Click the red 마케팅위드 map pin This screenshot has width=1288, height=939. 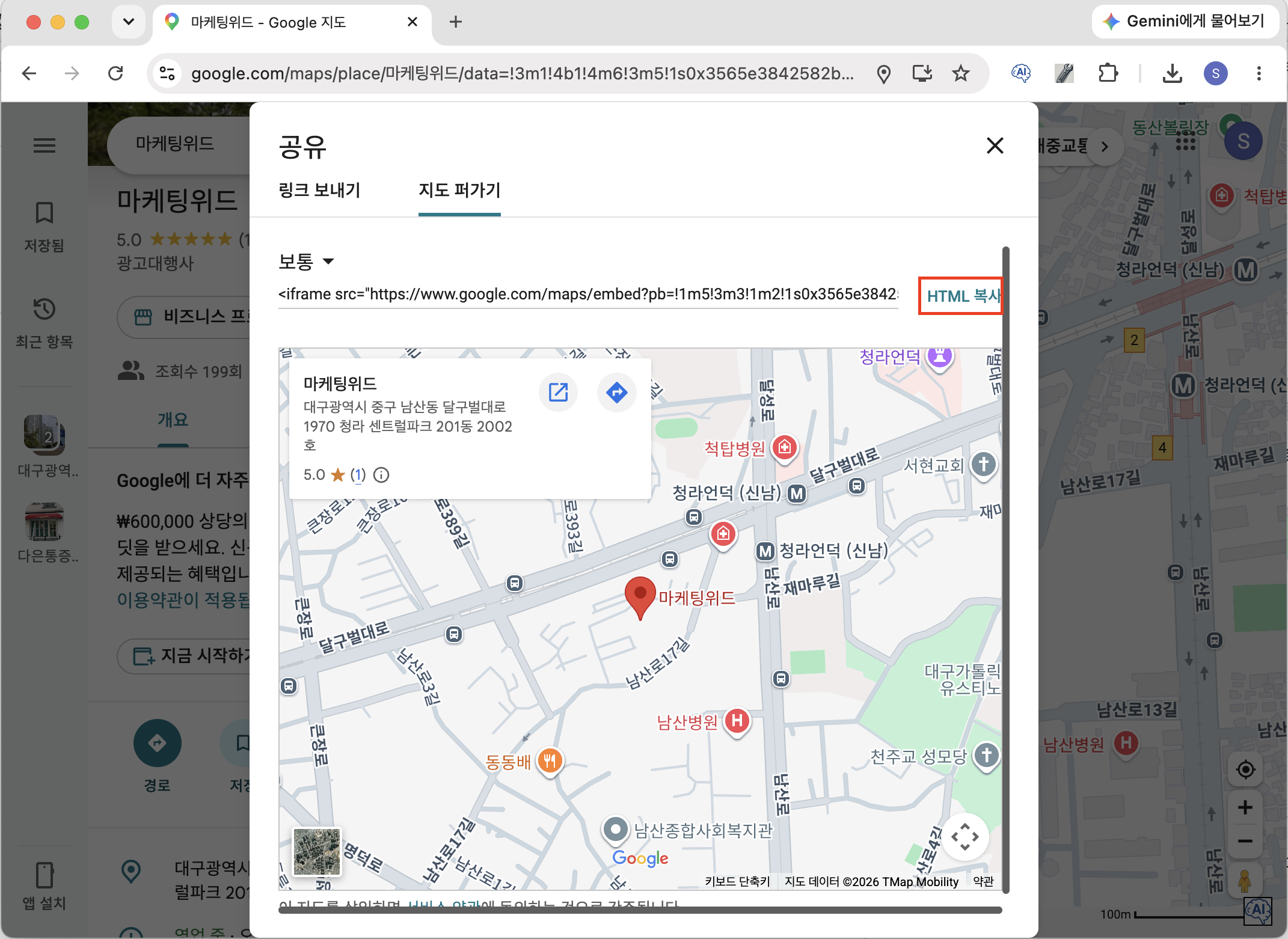(640, 598)
